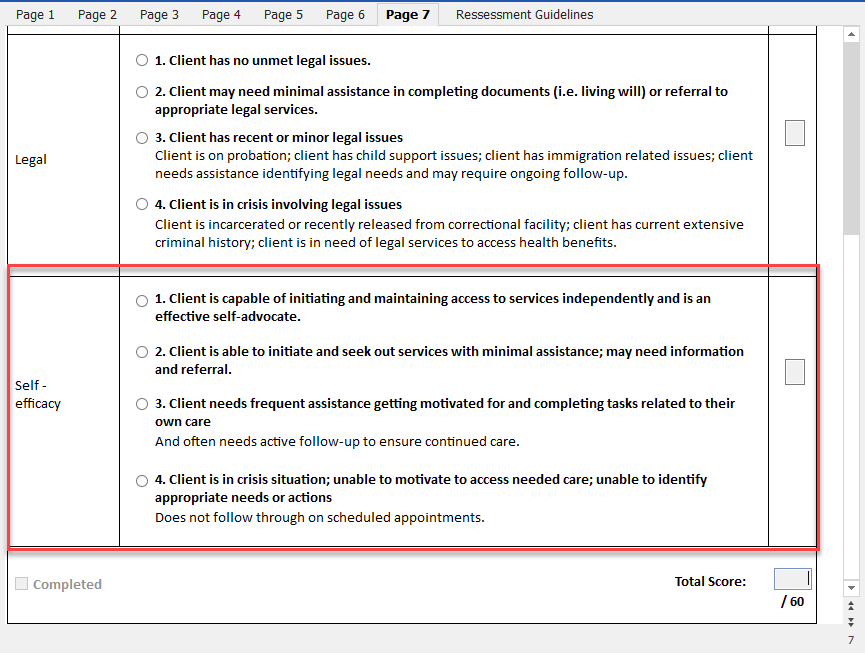
Task: Open Page 6 of the assessment
Action: [x=345, y=14]
